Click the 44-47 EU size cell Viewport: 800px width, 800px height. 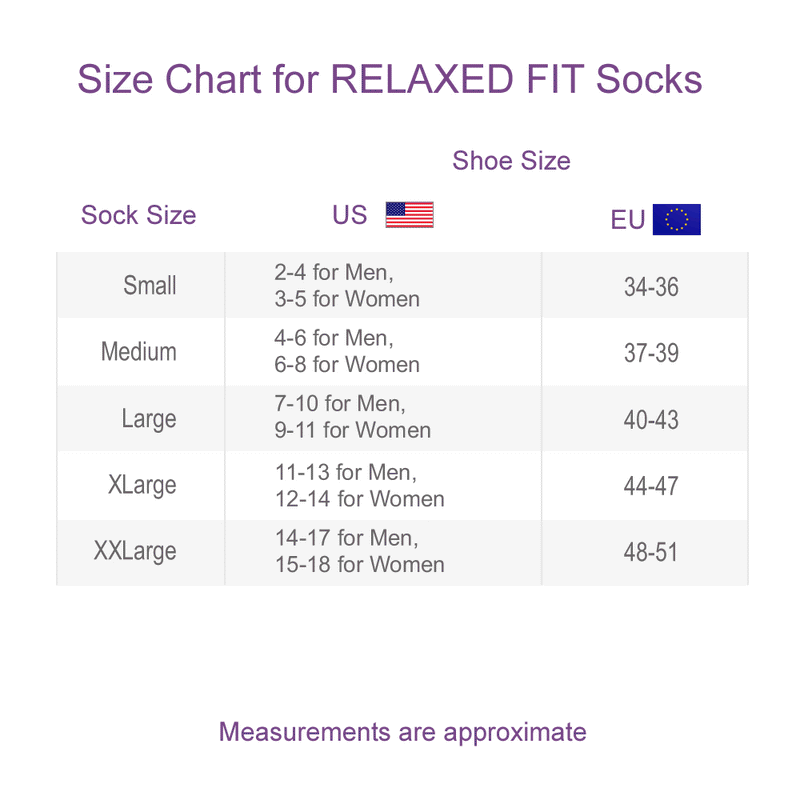pos(651,487)
